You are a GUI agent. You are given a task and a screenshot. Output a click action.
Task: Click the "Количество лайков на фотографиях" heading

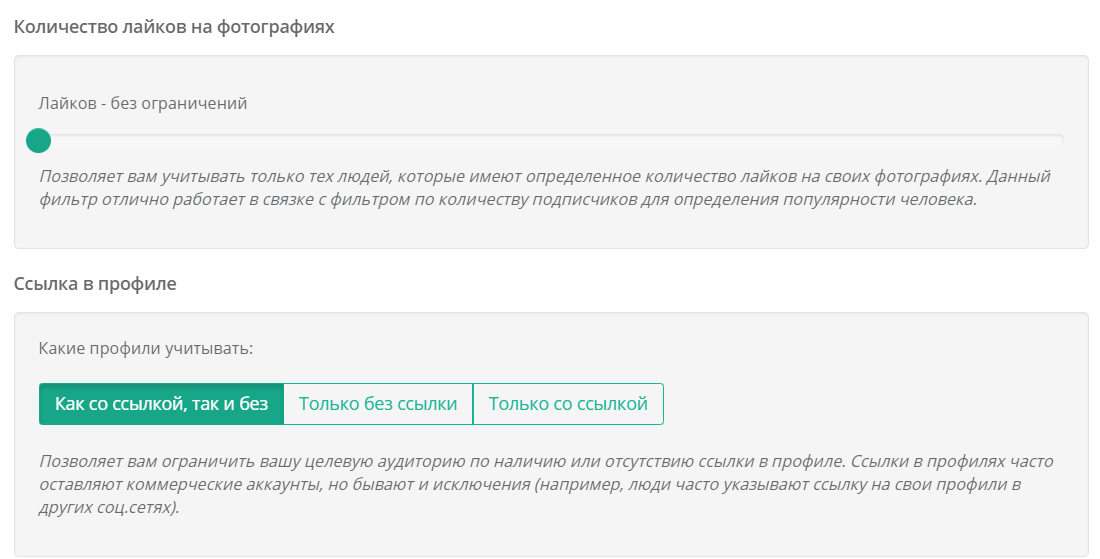[x=174, y=27]
